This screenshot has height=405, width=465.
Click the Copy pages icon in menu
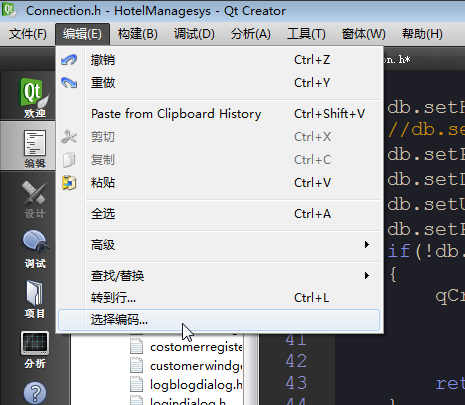coord(69,160)
